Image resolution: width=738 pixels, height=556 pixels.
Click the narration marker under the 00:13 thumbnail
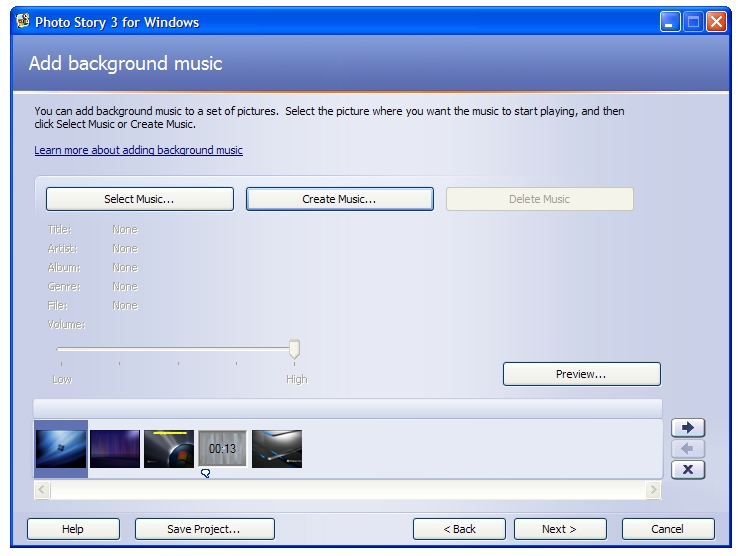coord(205,473)
